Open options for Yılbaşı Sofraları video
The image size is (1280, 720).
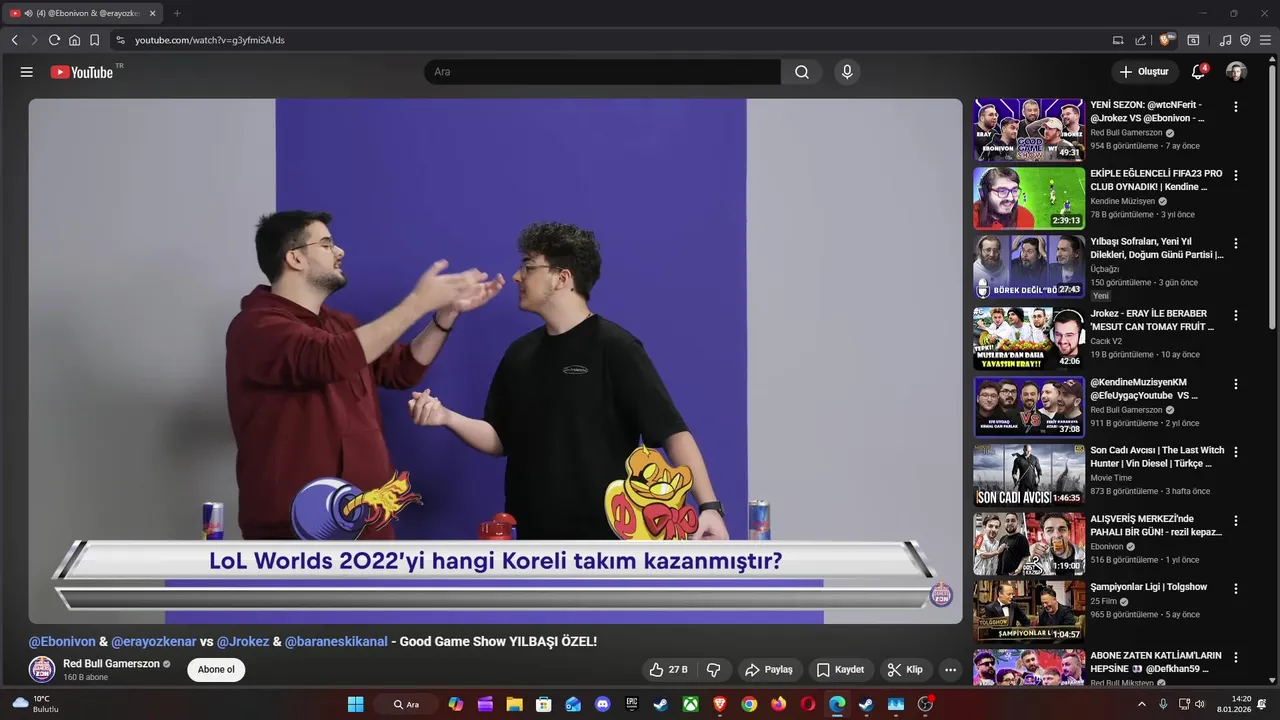(1236, 243)
